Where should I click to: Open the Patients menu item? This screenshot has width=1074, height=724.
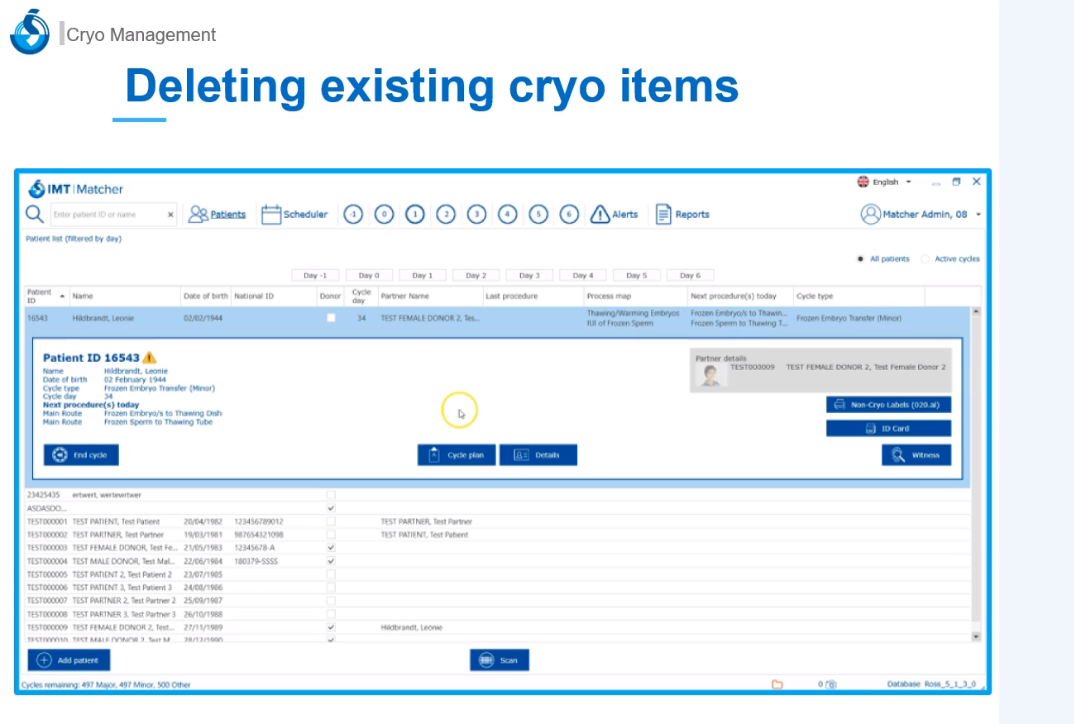[217, 214]
